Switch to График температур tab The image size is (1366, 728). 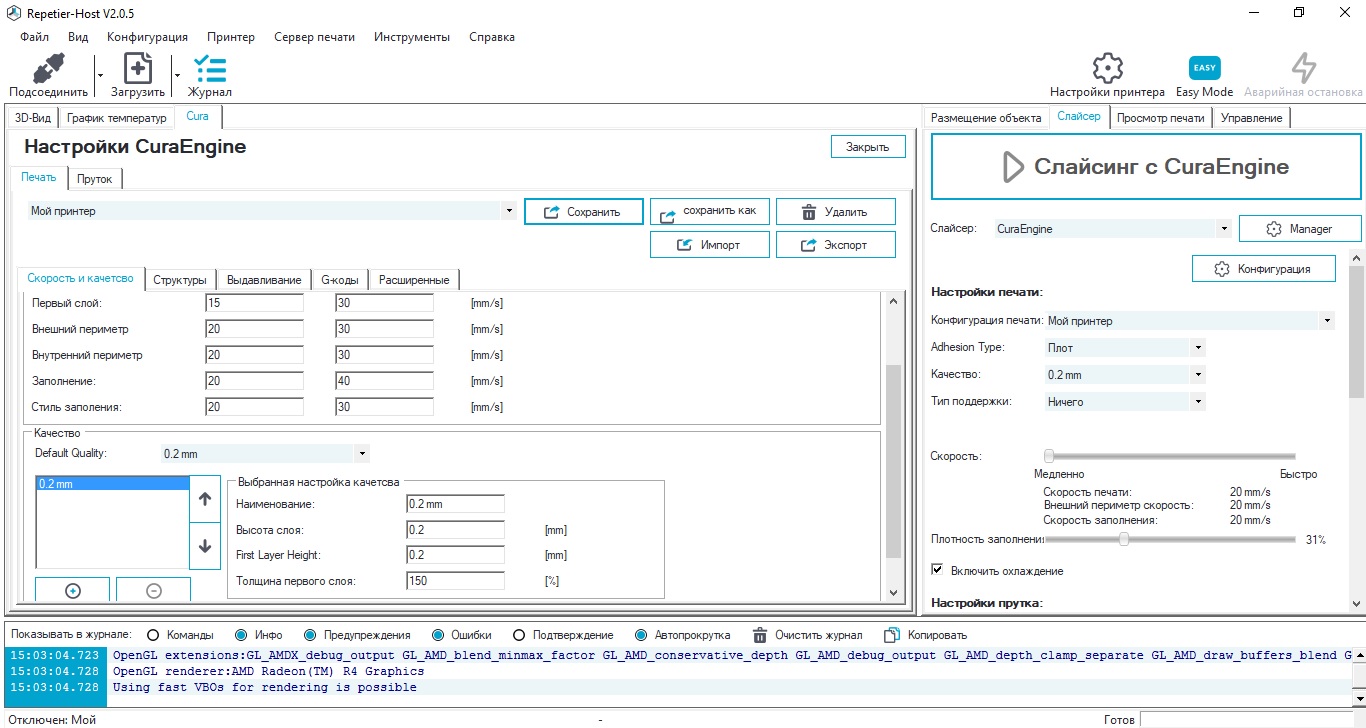116,118
